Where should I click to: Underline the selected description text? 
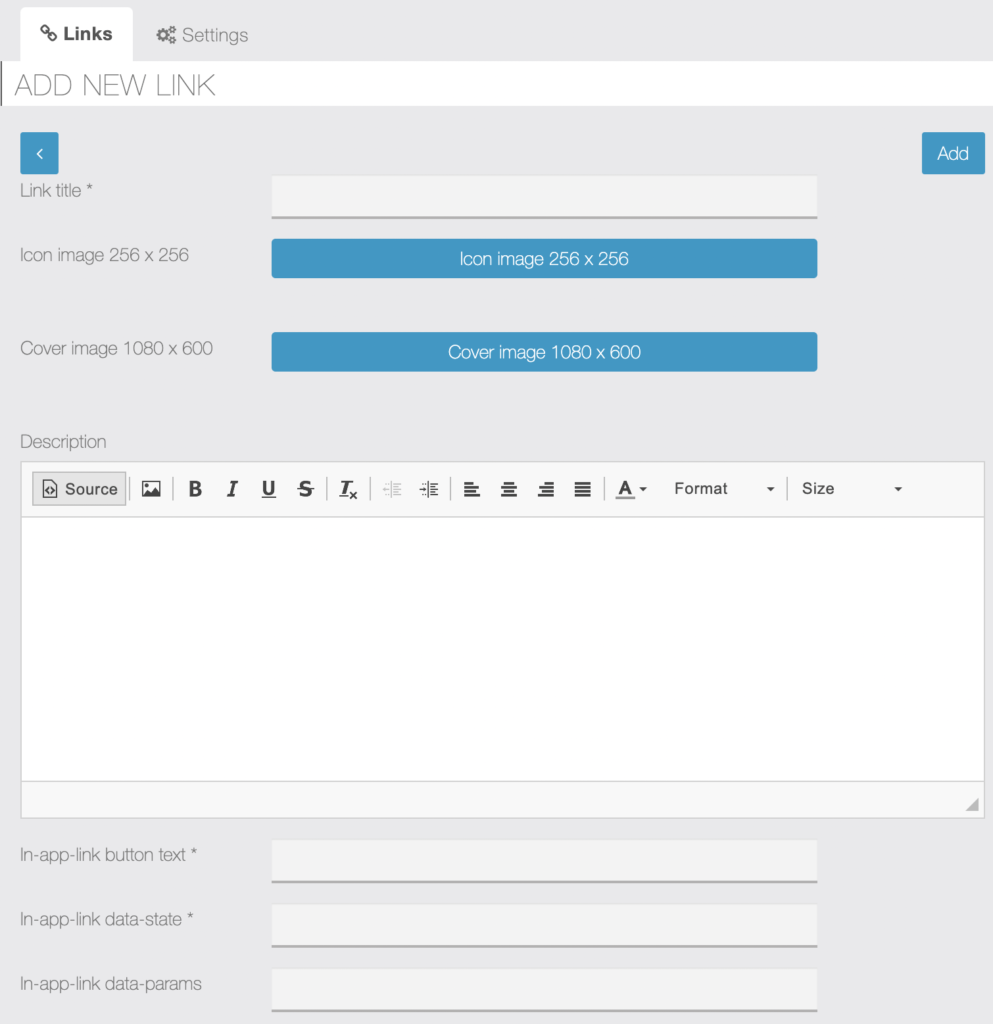click(268, 489)
